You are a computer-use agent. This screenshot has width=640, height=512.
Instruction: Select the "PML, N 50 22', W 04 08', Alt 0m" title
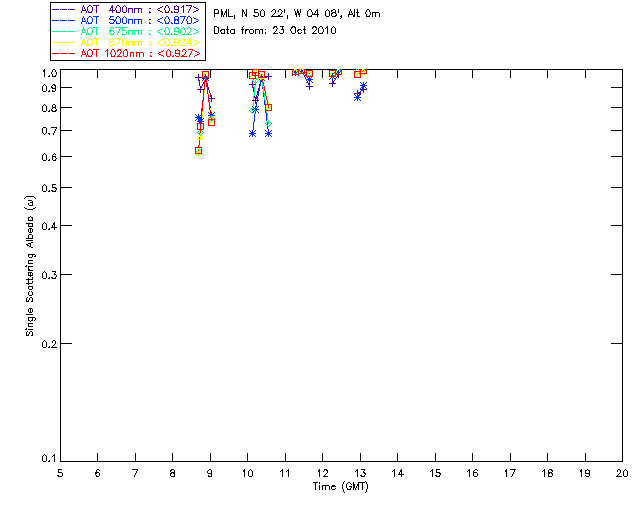[297, 14]
